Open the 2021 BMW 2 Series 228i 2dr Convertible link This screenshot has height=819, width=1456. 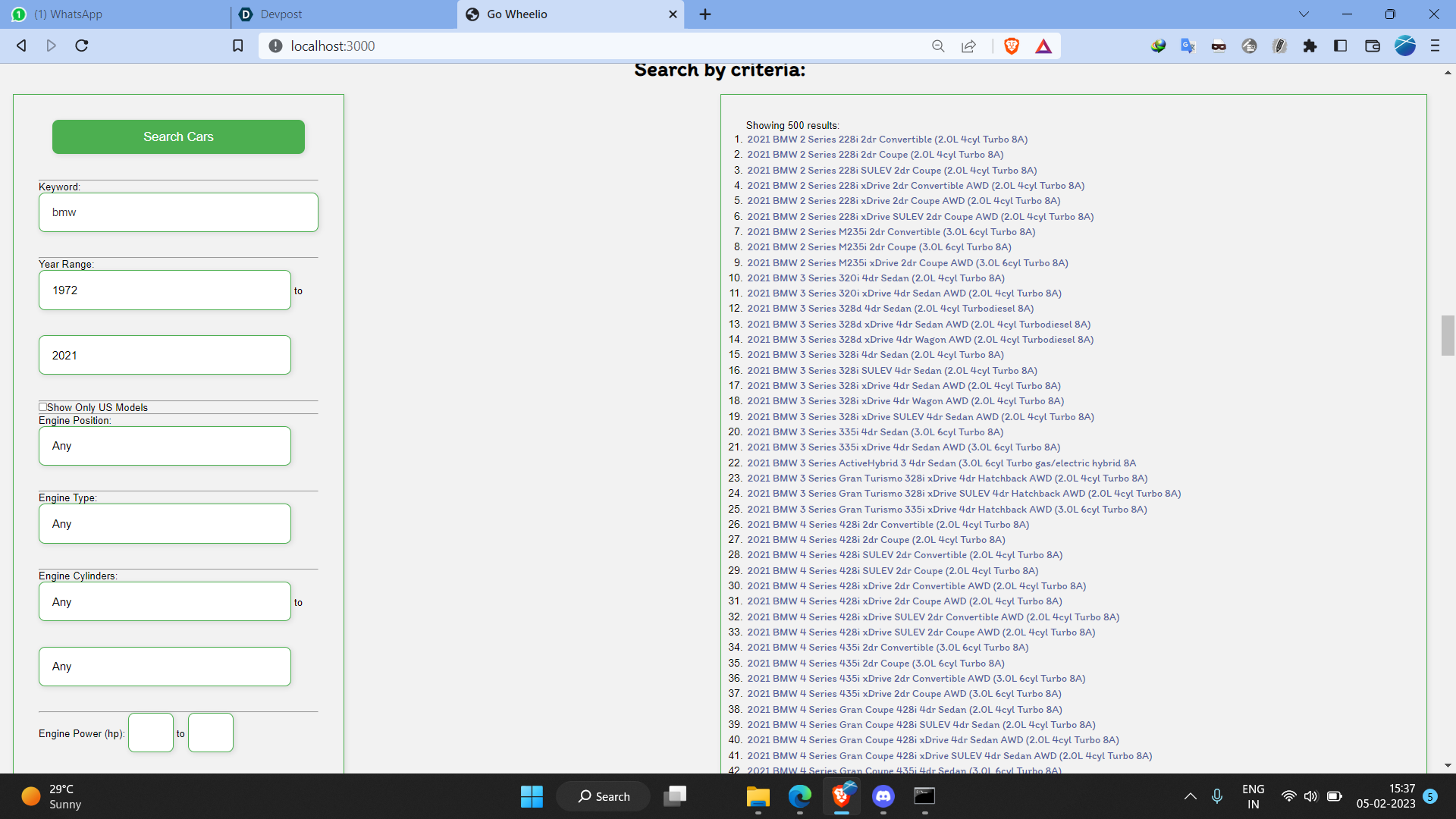[886, 140]
